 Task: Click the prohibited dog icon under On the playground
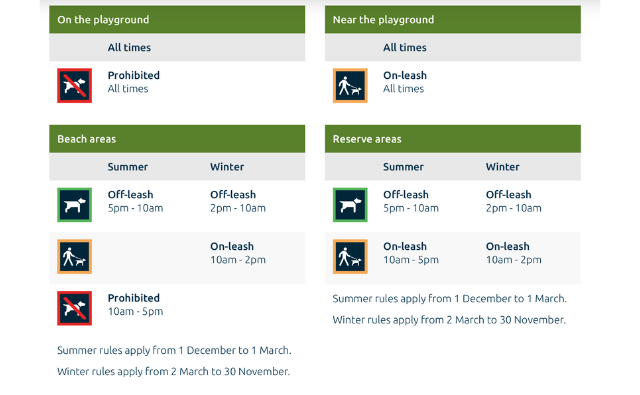tap(74, 85)
